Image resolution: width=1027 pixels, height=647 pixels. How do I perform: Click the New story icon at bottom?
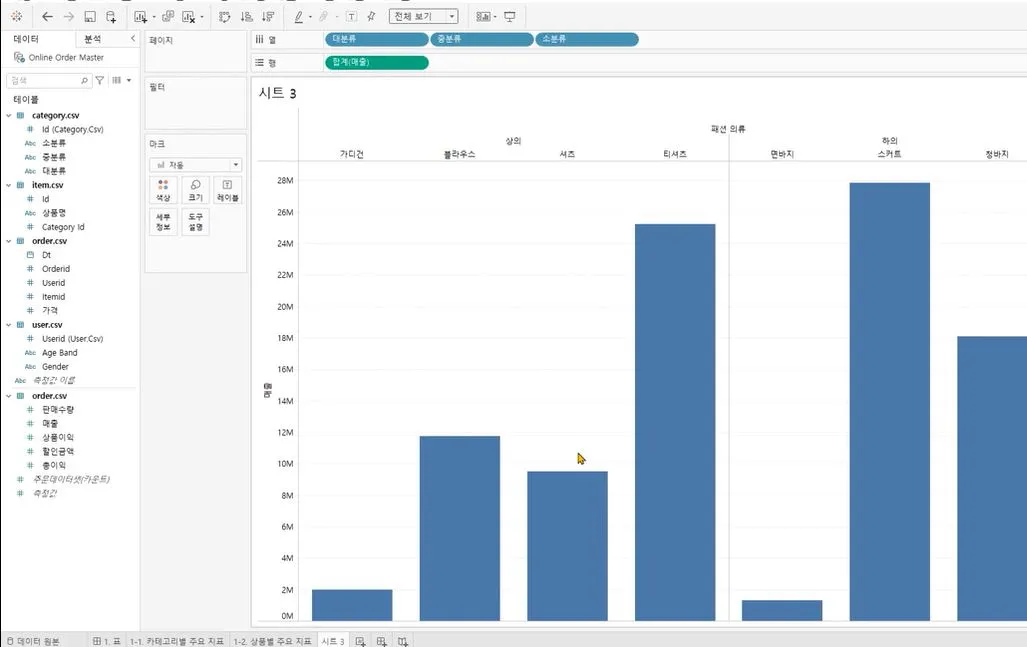[x=403, y=642]
